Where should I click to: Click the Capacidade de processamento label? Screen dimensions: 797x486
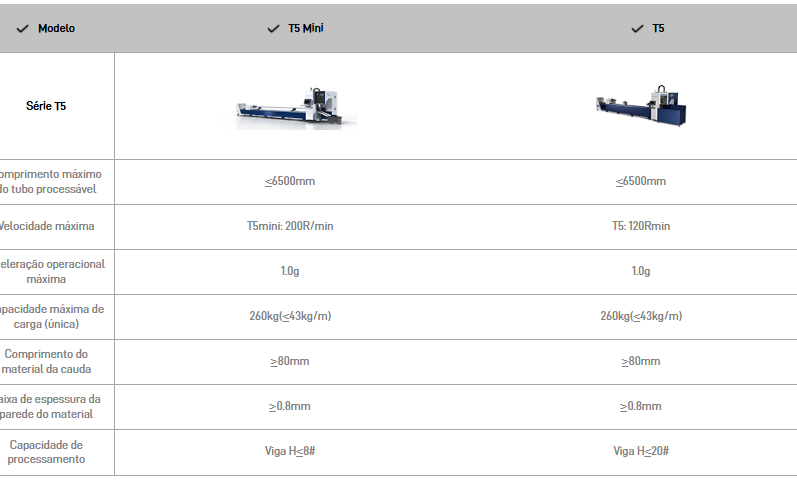coord(46,452)
